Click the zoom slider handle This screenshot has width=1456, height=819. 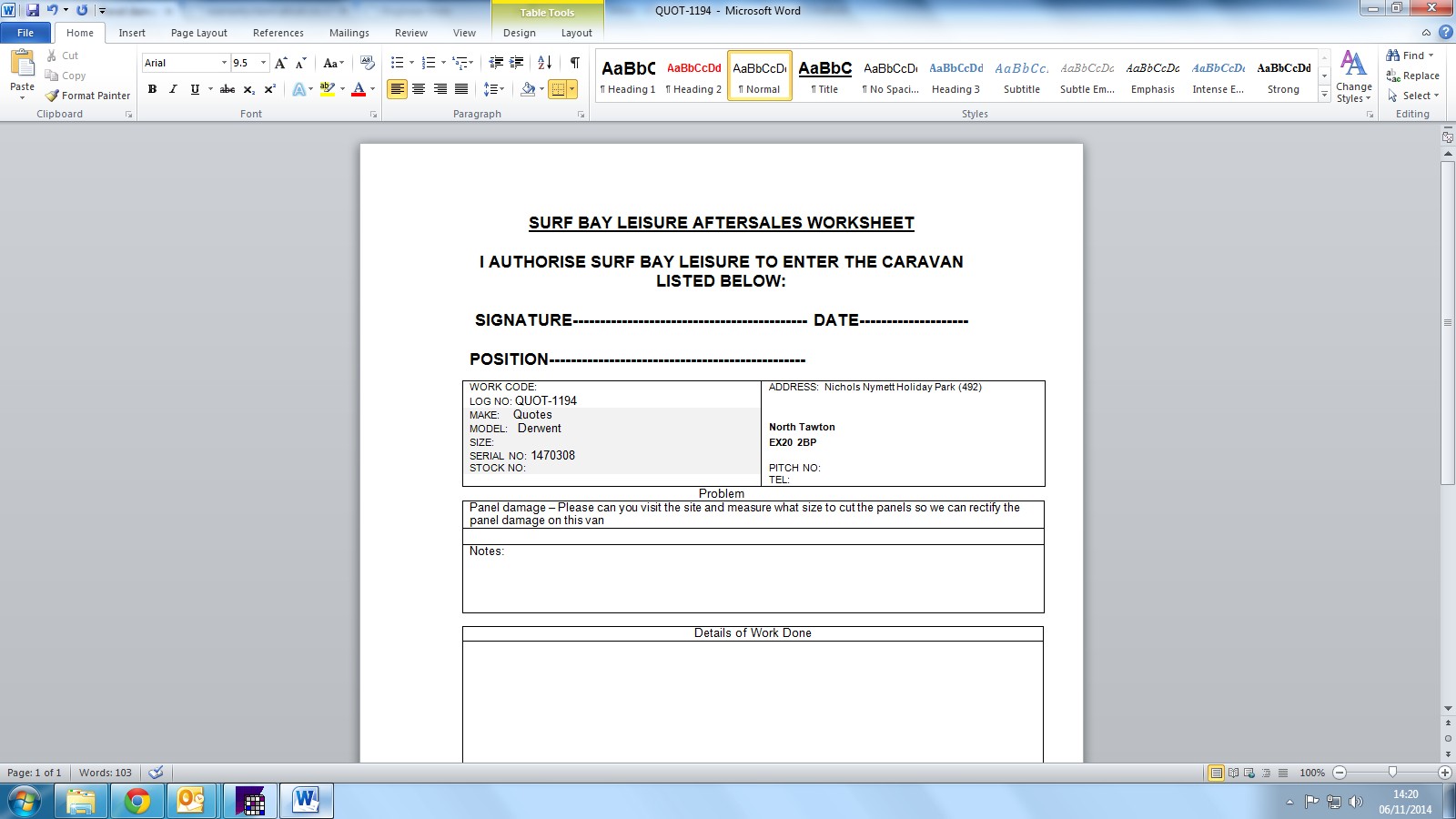pyautogui.click(x=1392, y=773)
